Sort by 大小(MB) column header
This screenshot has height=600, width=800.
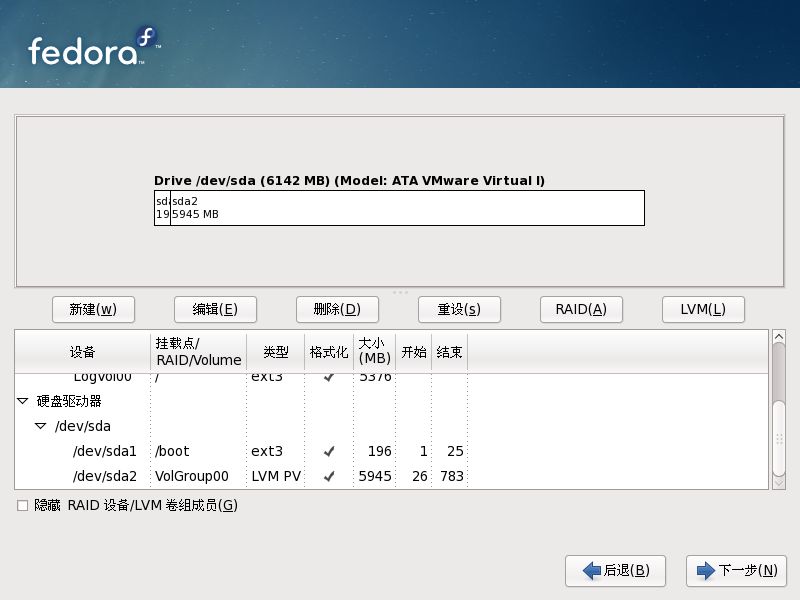click(x=374, y=352)
